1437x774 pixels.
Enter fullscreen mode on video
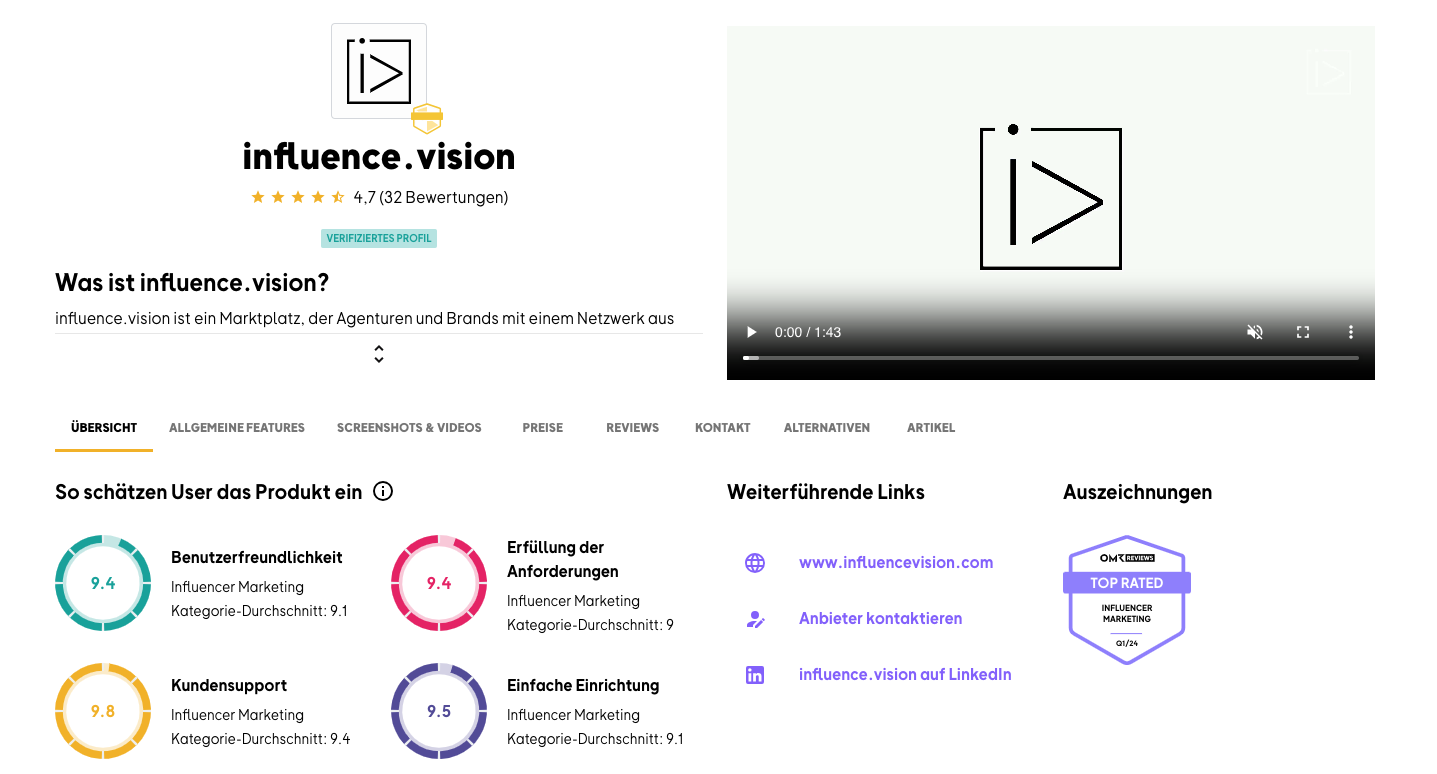click(1303, 332)
